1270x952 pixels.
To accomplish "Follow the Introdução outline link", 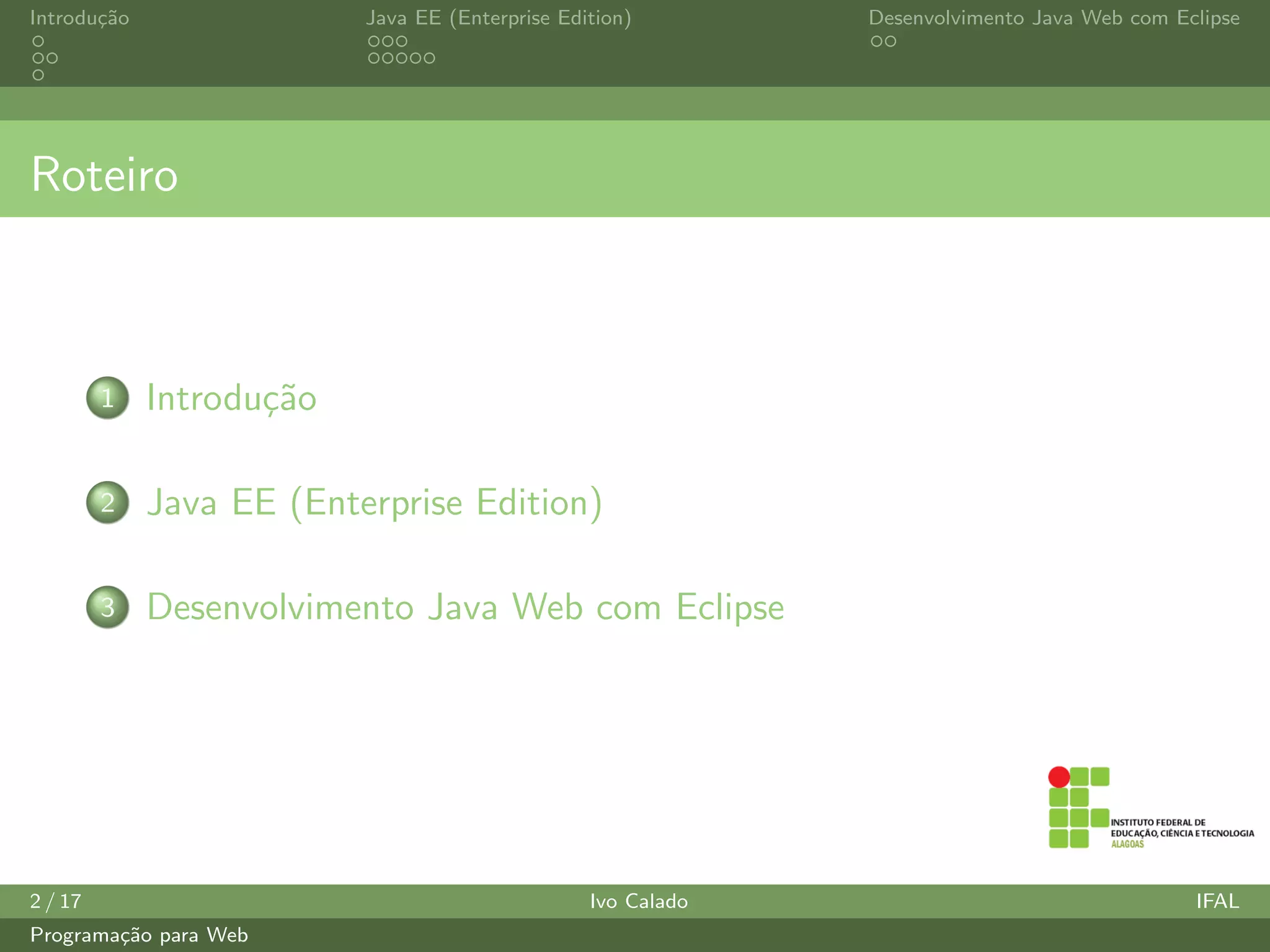I will (231, 398).
